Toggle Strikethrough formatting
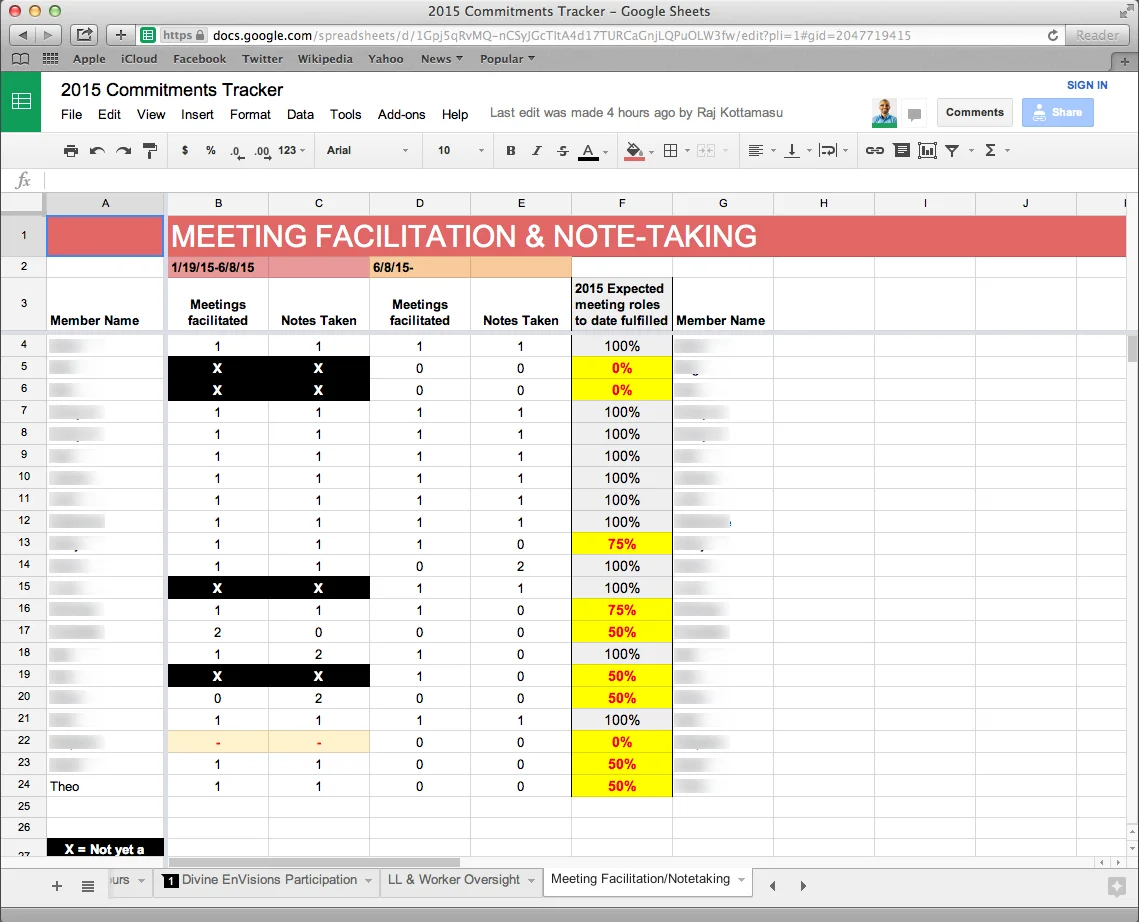 pos(563,150)
